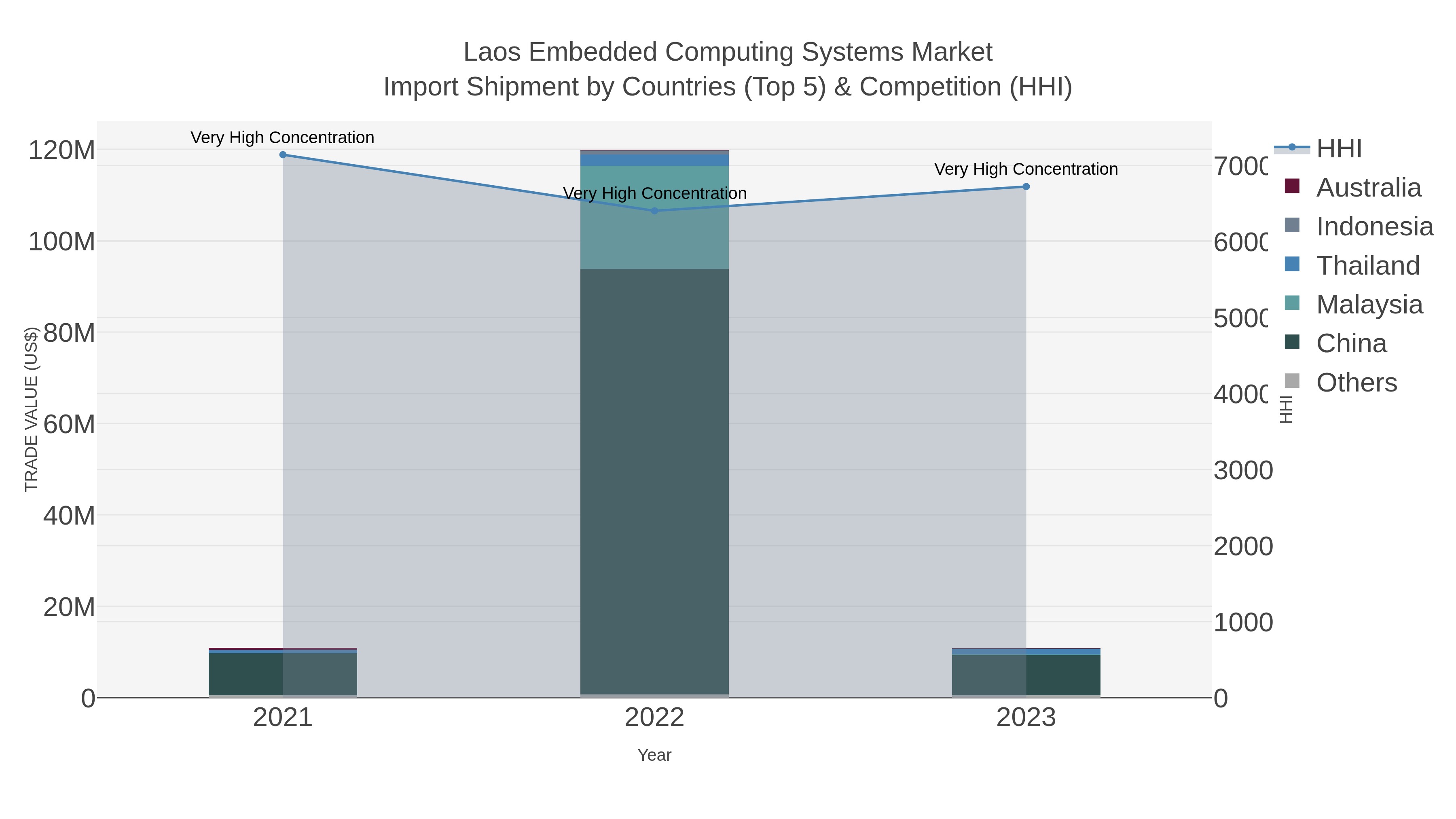The height and width of the screenshot is (819, 1456).
Task: Toggle the Others legend entry
Action: [1340, 383]
